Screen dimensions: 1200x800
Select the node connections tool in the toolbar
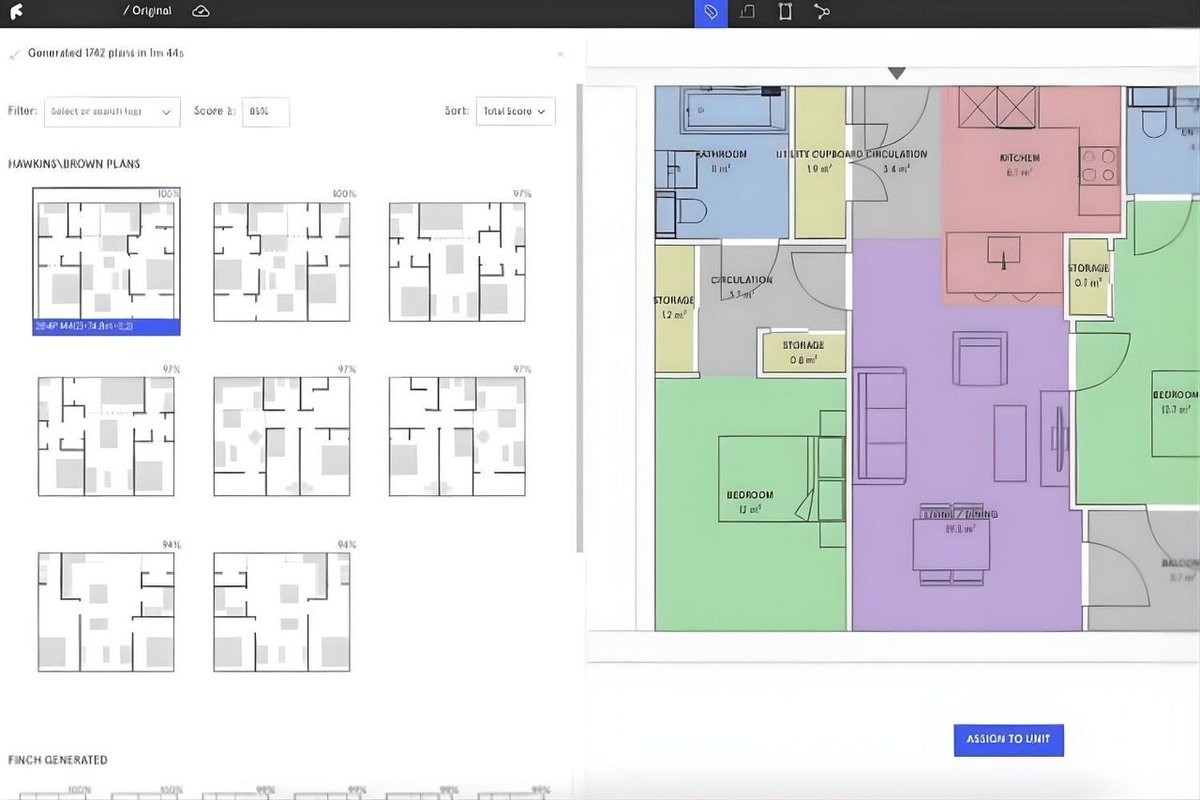822,13
